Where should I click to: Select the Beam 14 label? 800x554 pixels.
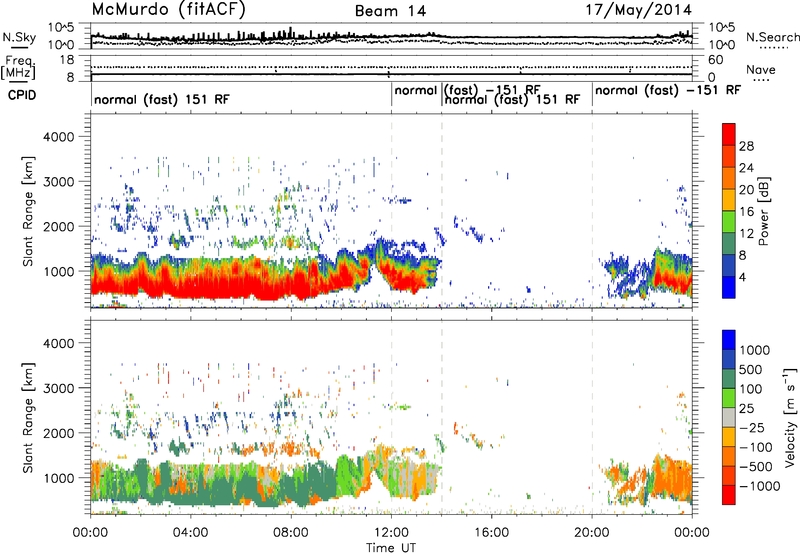coord(390,11)
